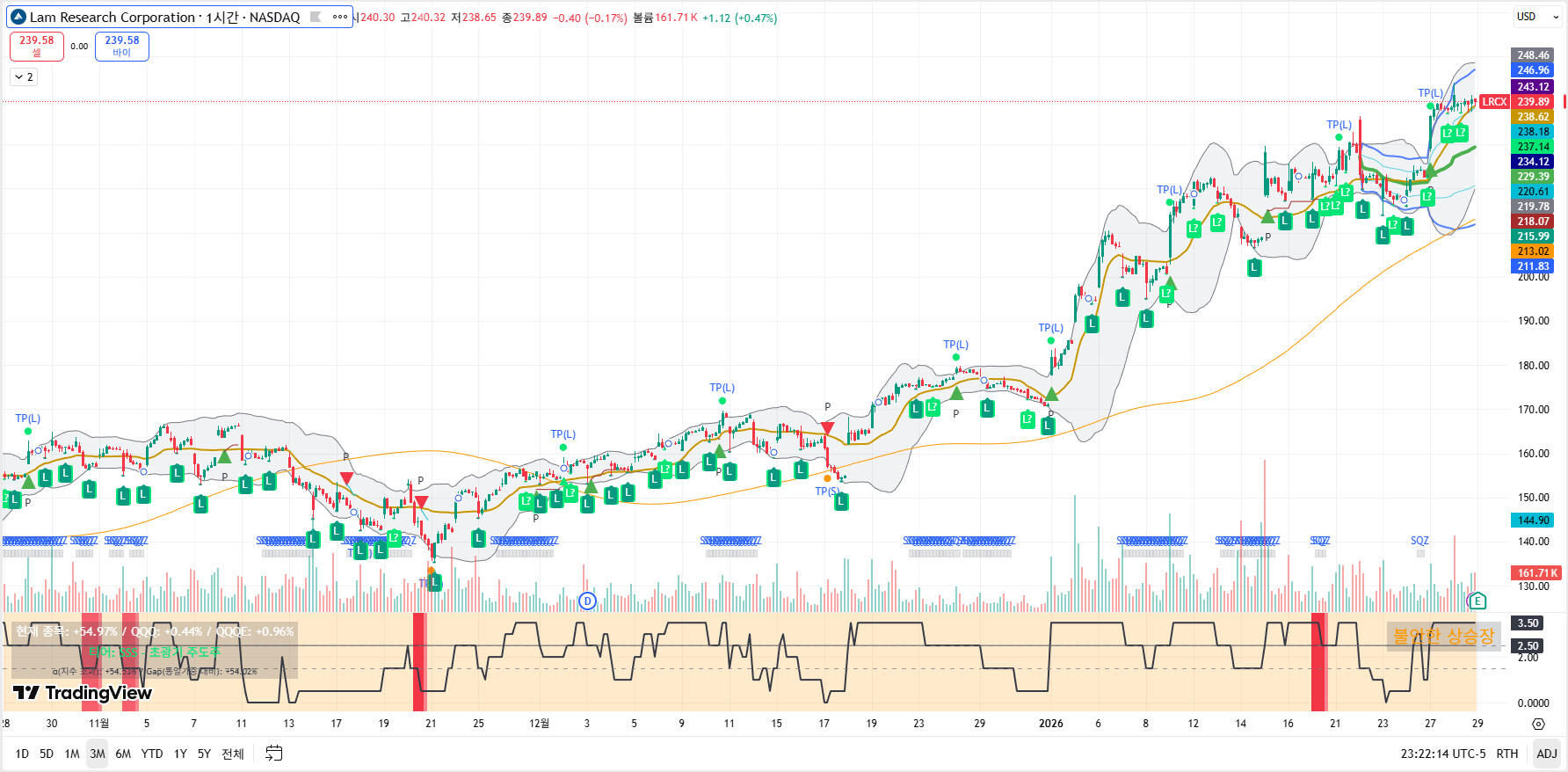The width and height of the screenshot is (1568, 772).
Task: Click the first TP(L) marker near October 28
Action: pyautogui.click(x=28, y=419)
